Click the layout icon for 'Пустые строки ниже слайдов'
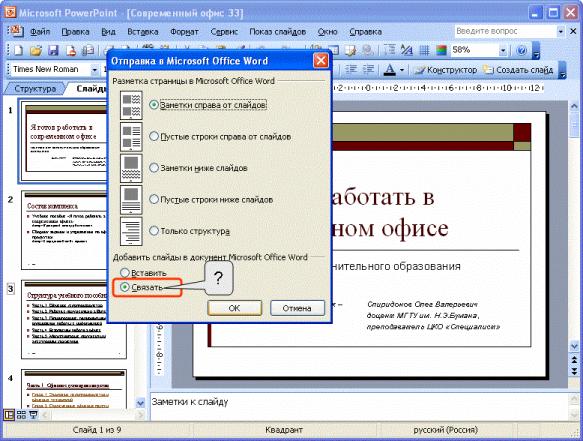 [131, 200]
